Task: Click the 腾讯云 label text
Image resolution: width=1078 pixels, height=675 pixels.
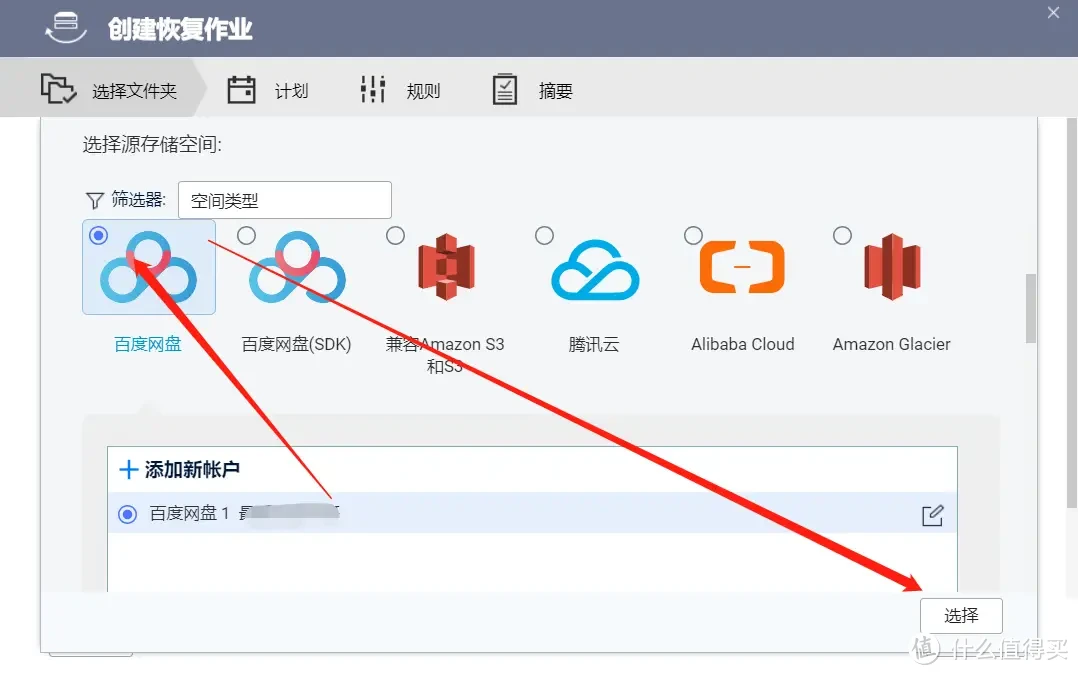Action: (594, 344)
